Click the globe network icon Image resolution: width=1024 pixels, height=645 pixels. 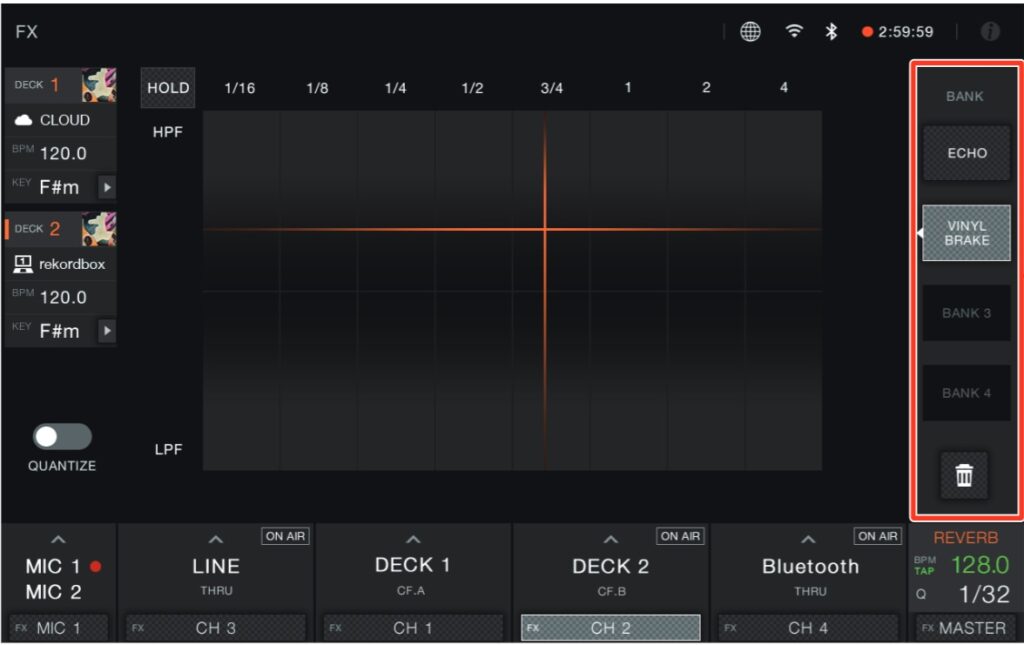750,32
